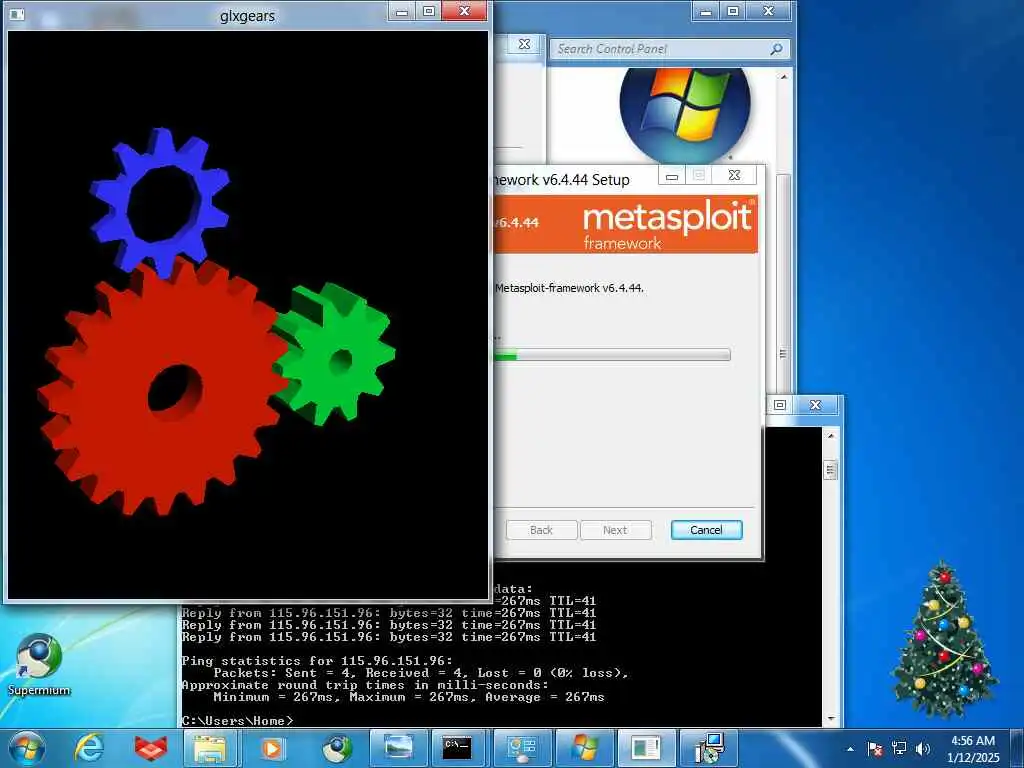Click the Command Prompt scrollbar thumb
This screenshot has width=1024, height=768.
(x=831, y=470)
